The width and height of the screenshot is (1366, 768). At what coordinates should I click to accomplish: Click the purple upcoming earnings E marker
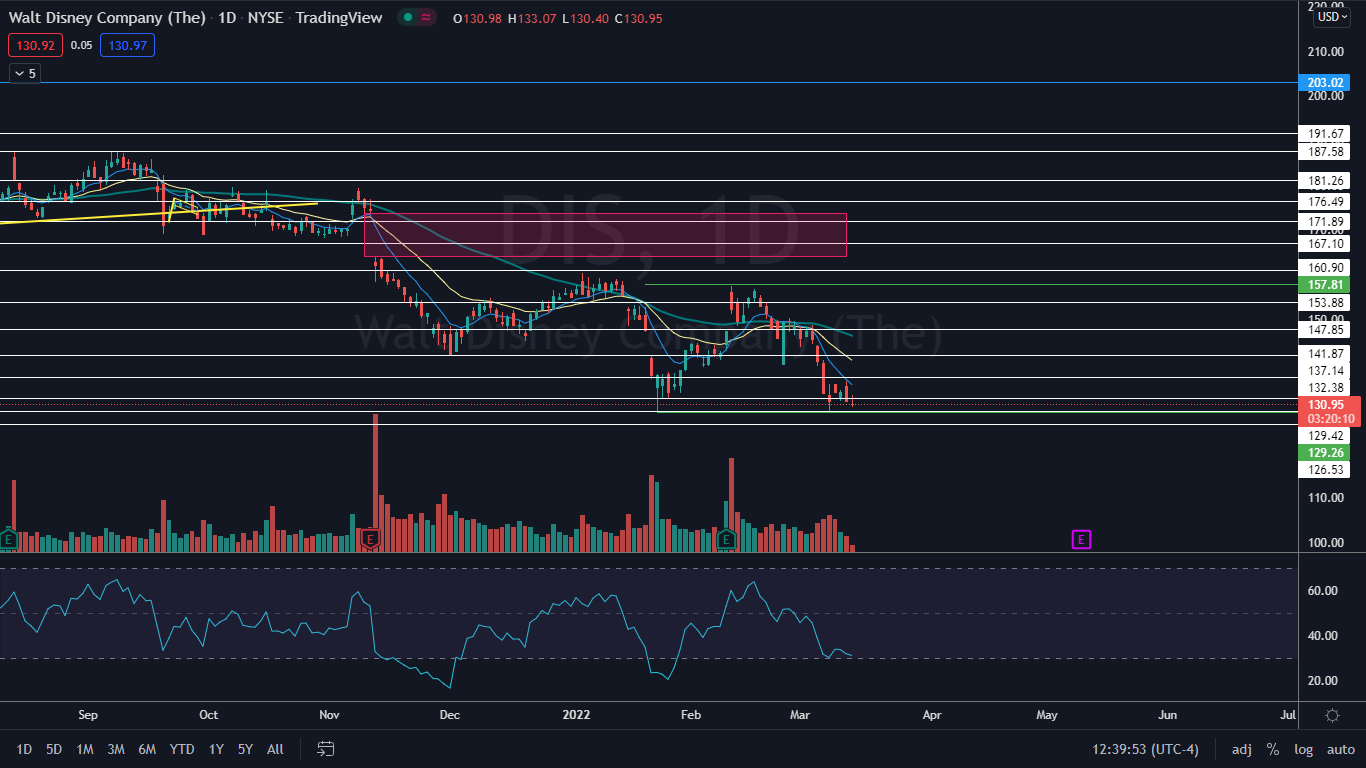1081,540
